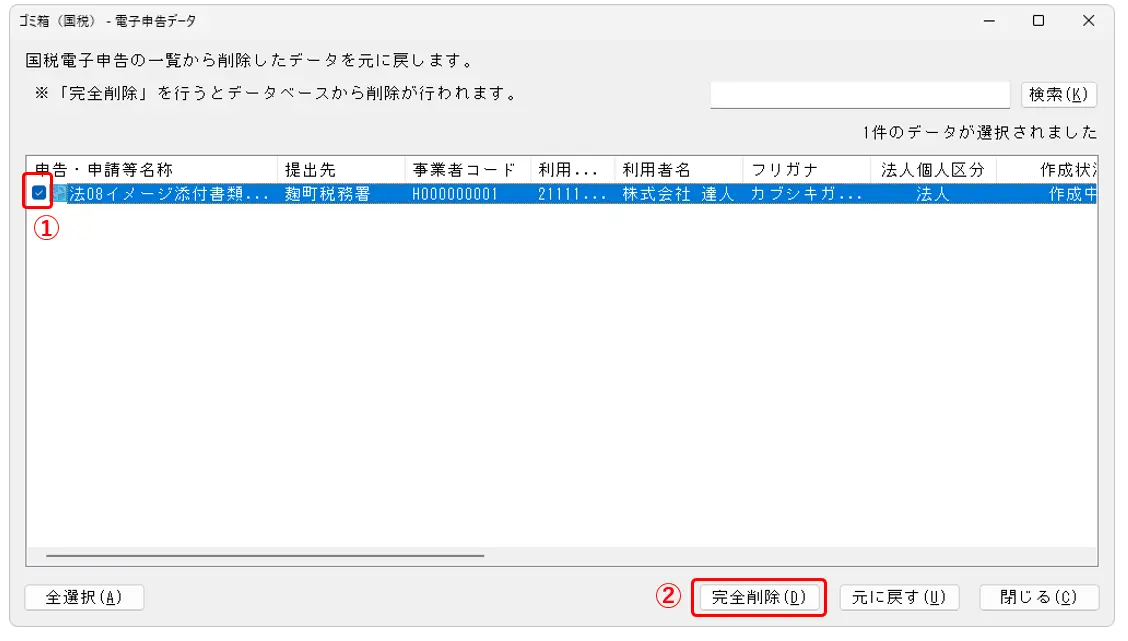Viewport: 1128px width, 641px height.
Task: Click the 事業者コード column header
Action: (466, 170)
